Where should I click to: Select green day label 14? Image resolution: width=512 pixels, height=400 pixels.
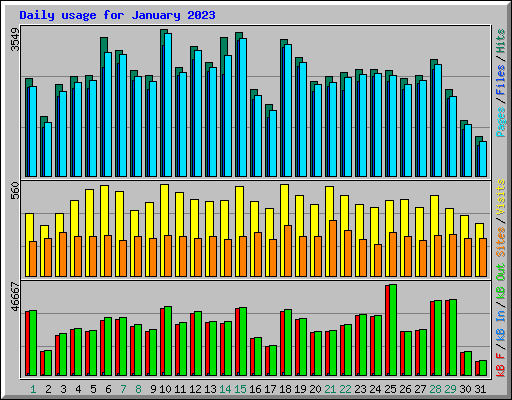225,389
